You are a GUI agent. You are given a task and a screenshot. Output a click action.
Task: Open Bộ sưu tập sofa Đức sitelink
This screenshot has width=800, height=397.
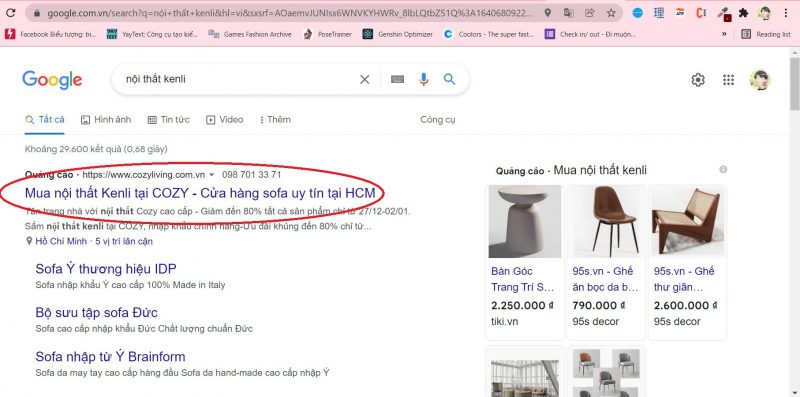pyautogui.click(x=96, y=312)
